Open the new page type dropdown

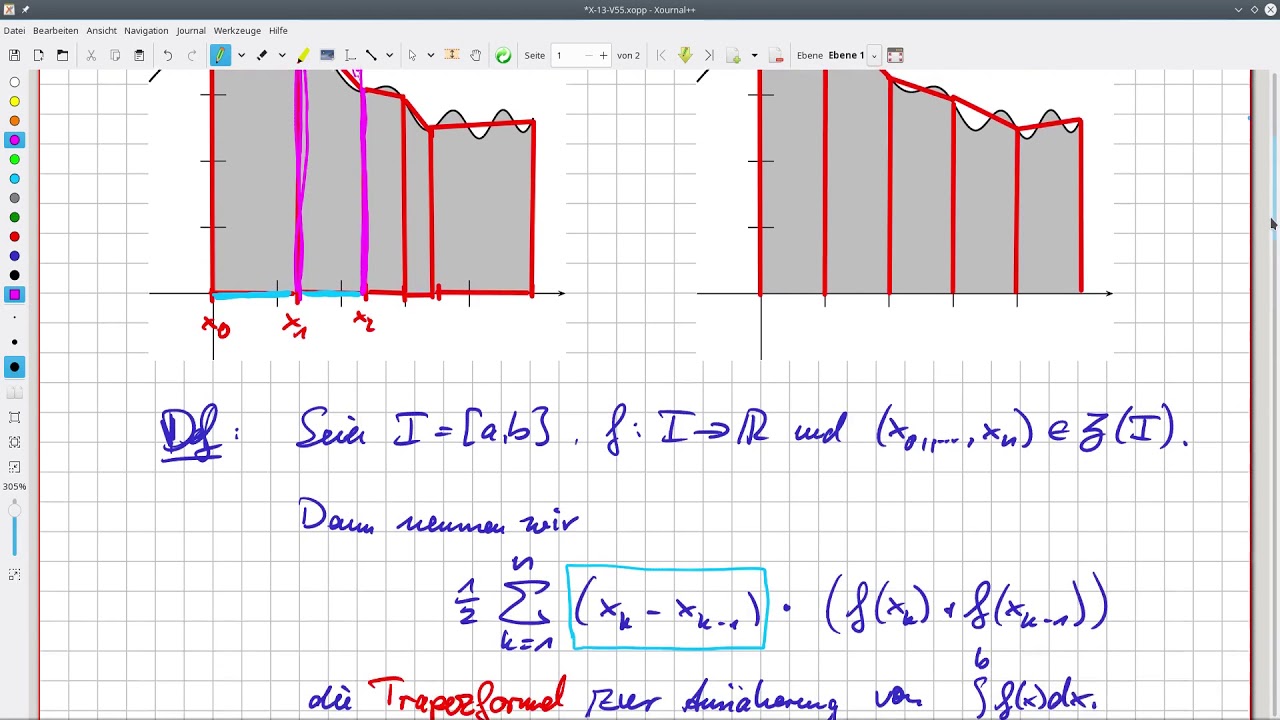(x=754, y=56)
